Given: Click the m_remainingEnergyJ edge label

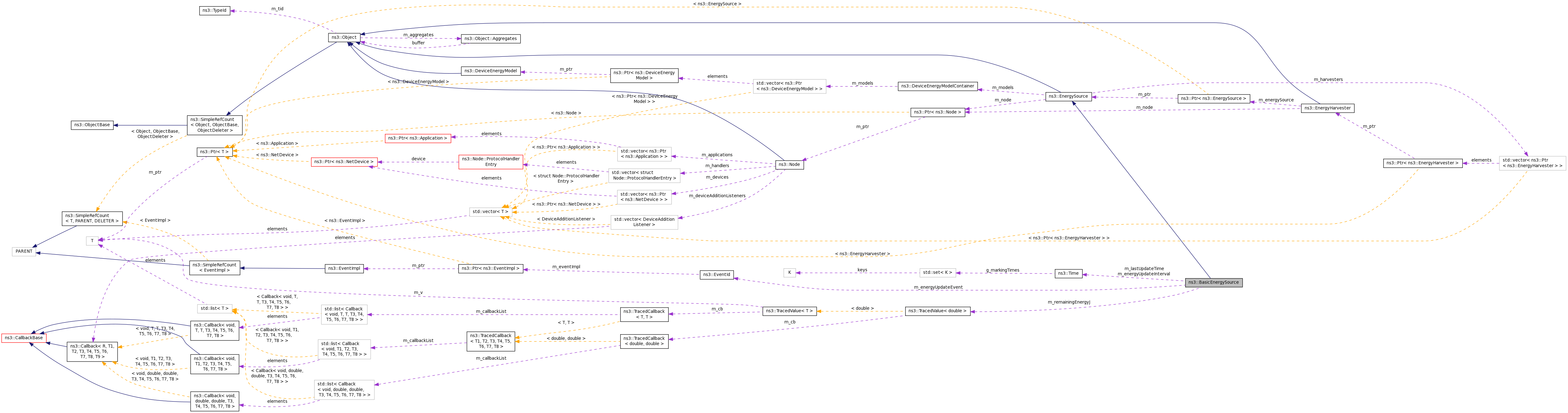Looking at the screenshot, I should click(1069, 302).
